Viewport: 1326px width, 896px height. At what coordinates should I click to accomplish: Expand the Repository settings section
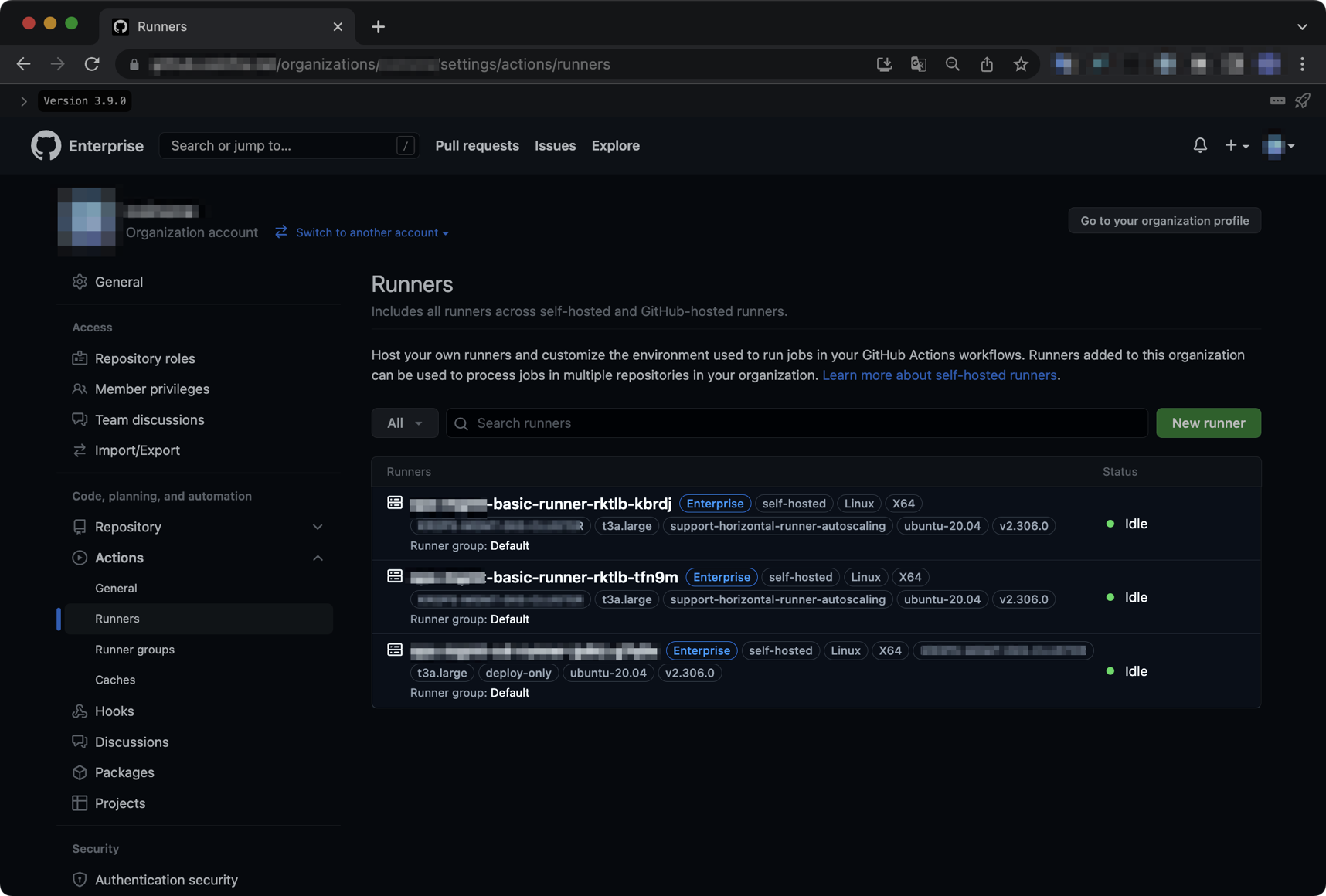[x=317, y=527]
